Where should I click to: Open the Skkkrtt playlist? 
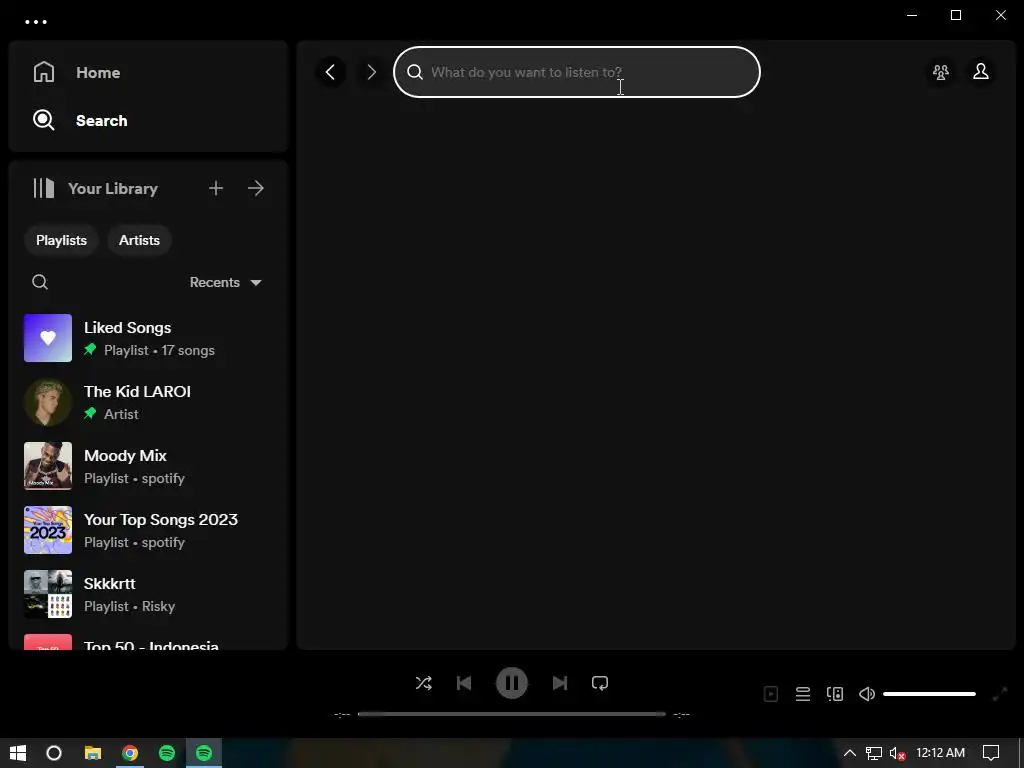tap(148, 594)
